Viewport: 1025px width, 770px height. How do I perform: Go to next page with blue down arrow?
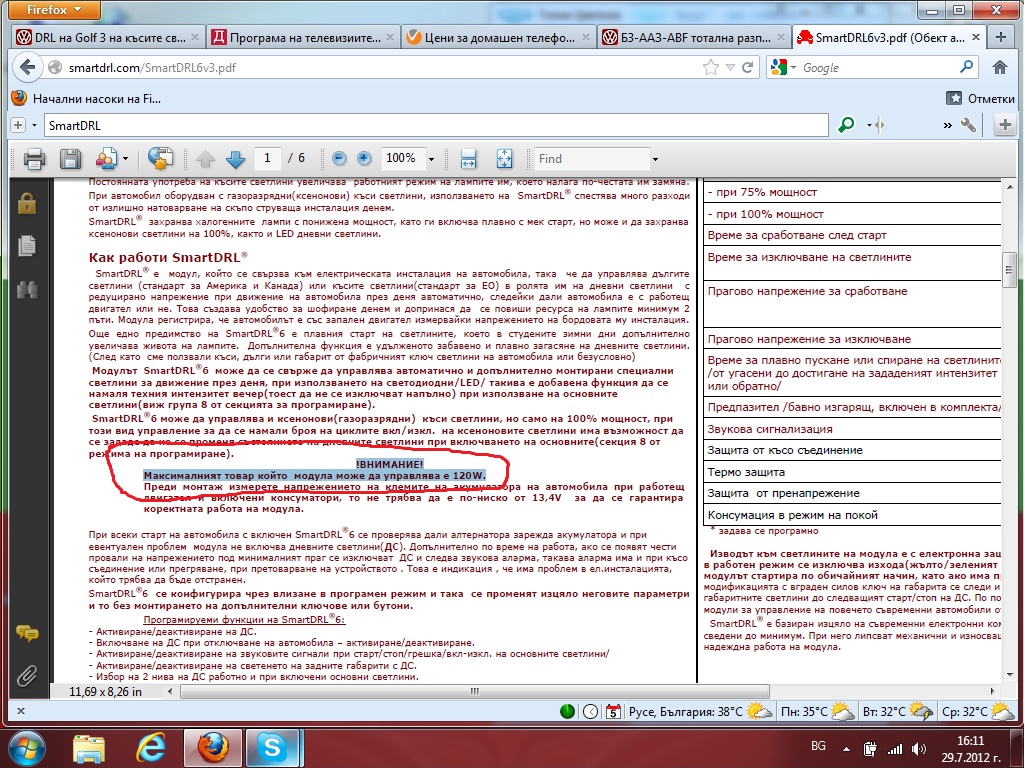pyautogui.click(x=235, y=159)
